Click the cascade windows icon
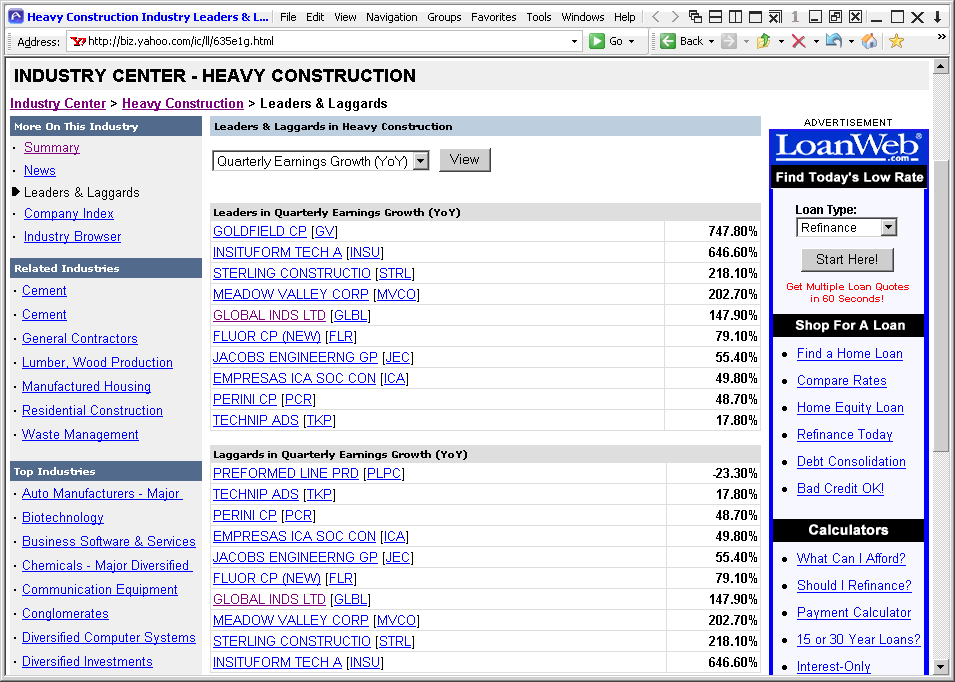 click(x=694, y=16)
